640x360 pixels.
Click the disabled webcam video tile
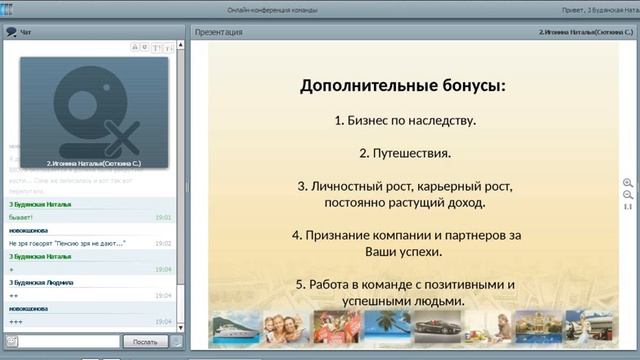[94, 112]
